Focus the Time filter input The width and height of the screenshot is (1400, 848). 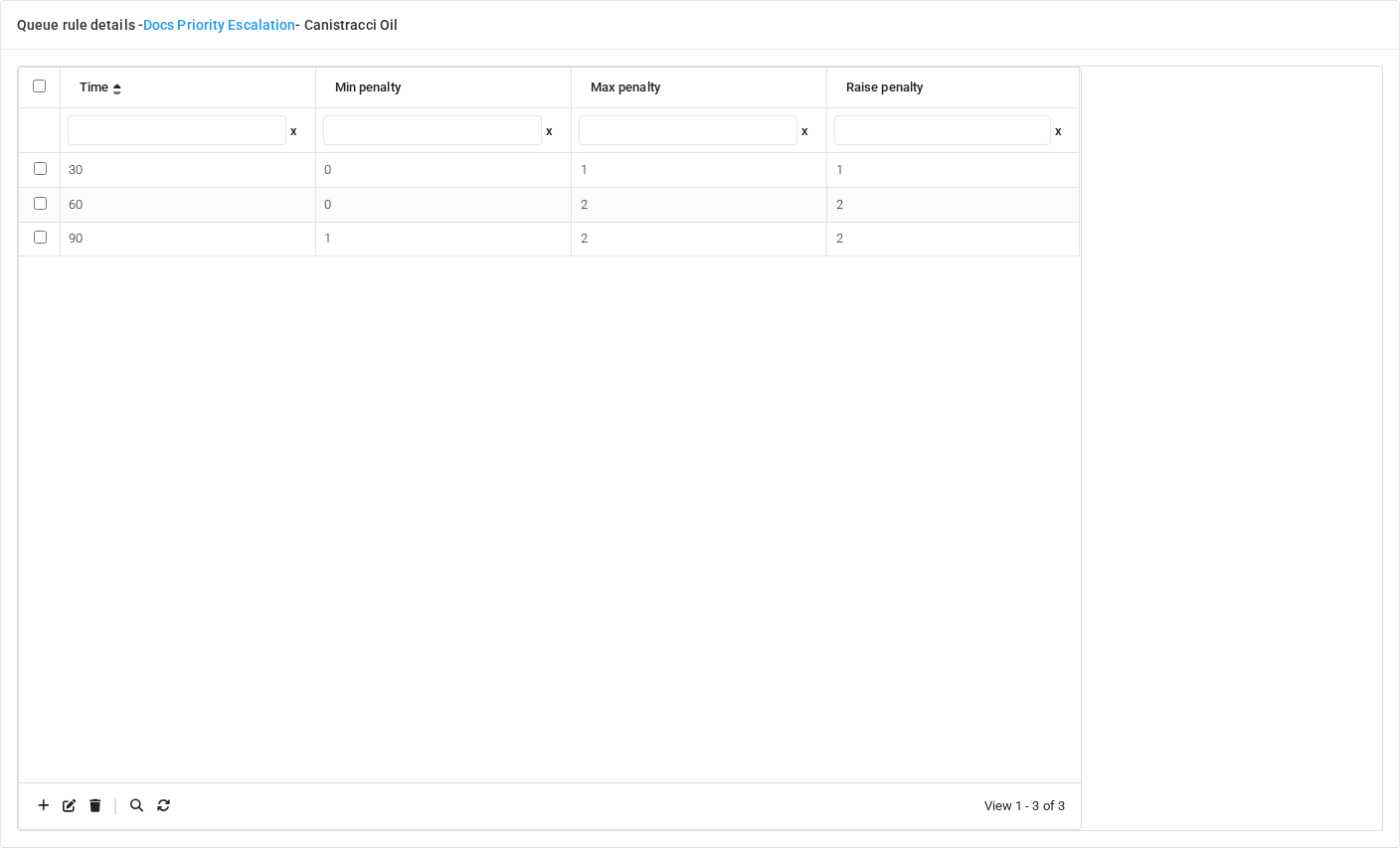coord(177,130)
